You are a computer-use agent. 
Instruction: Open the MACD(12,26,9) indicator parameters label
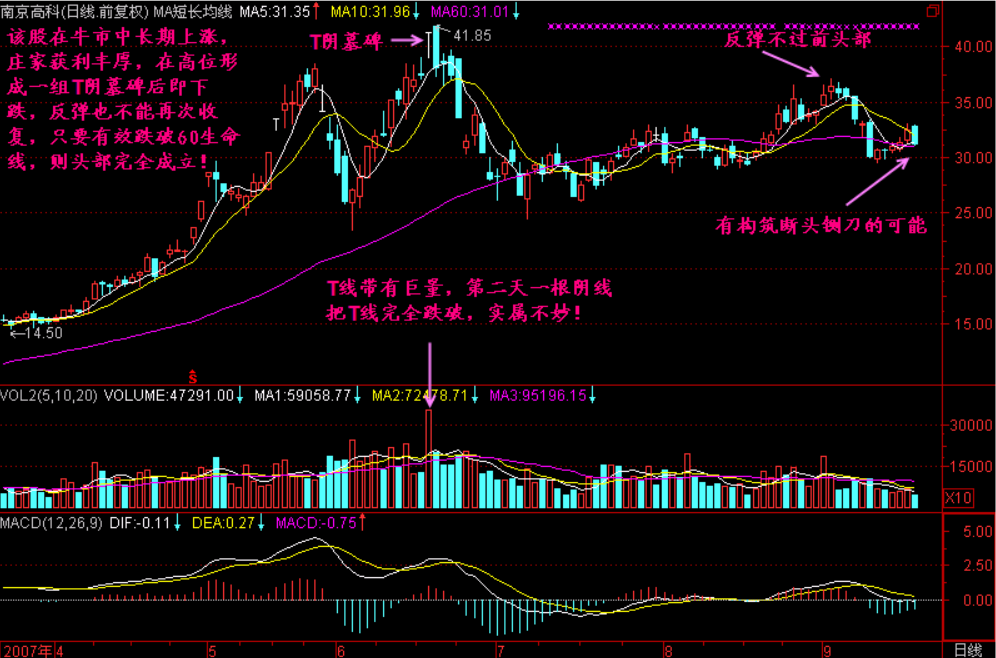(x=50, y=522)
